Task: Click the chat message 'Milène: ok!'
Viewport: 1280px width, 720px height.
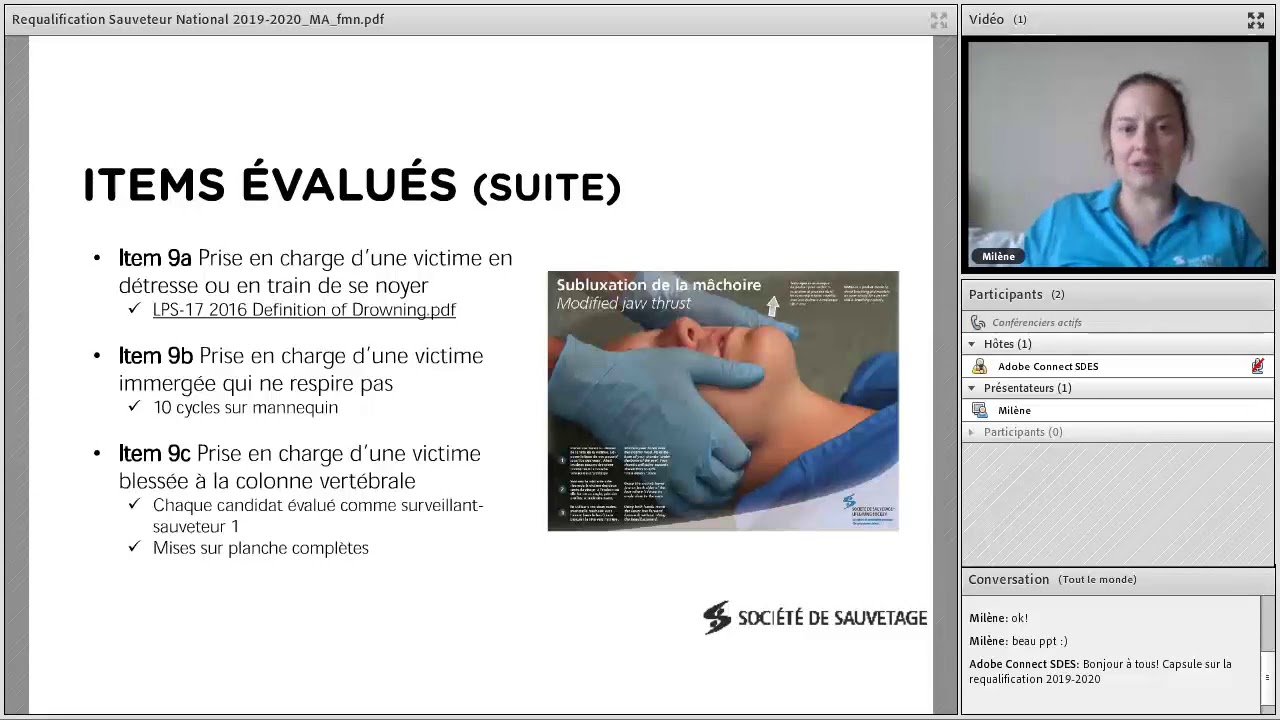Action: (x=998, y=618)
